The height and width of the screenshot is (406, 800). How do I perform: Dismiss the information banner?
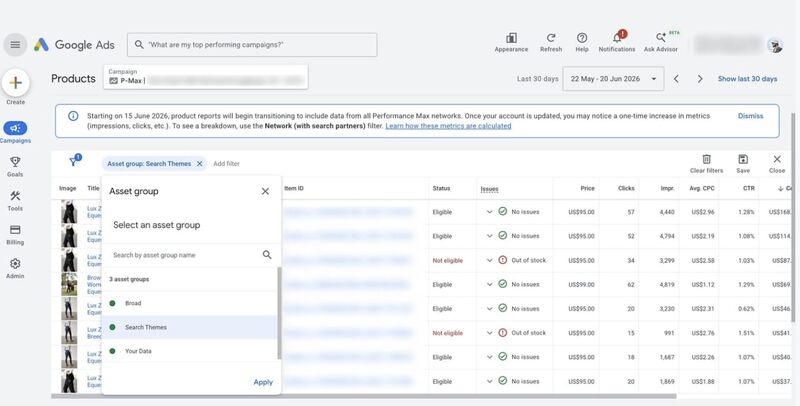pyautogui.click(x=751, y=116)
